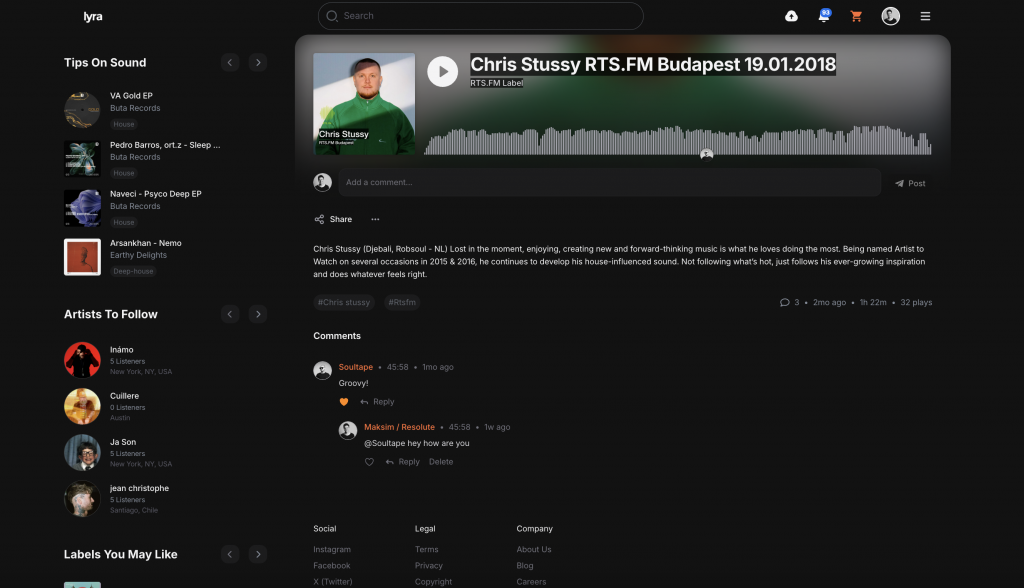1024x588 pixels.
Task: Like Maksim / Resolute's comment
Action: click(x=369, y=462)
